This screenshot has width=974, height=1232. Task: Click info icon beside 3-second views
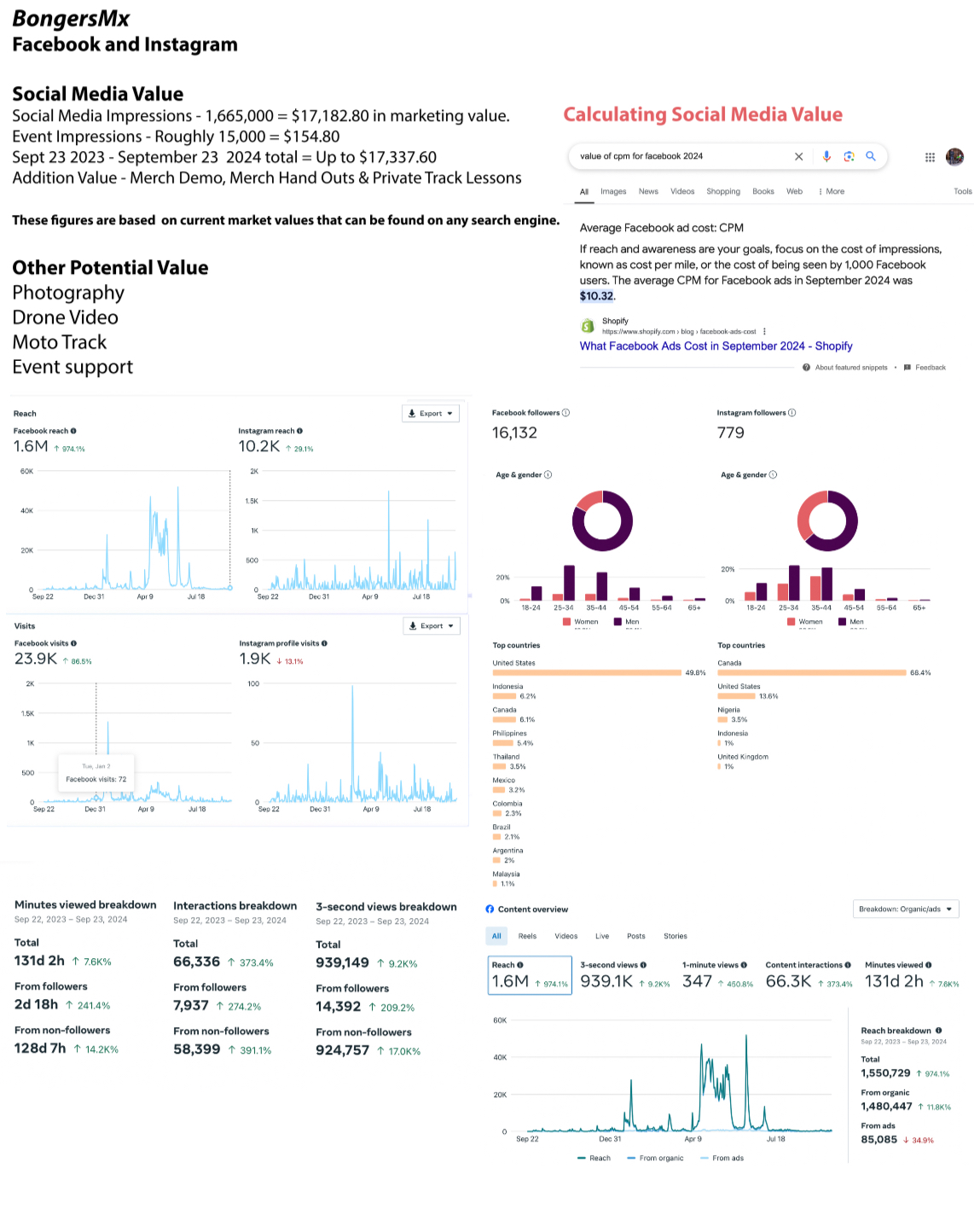[643, 965]
